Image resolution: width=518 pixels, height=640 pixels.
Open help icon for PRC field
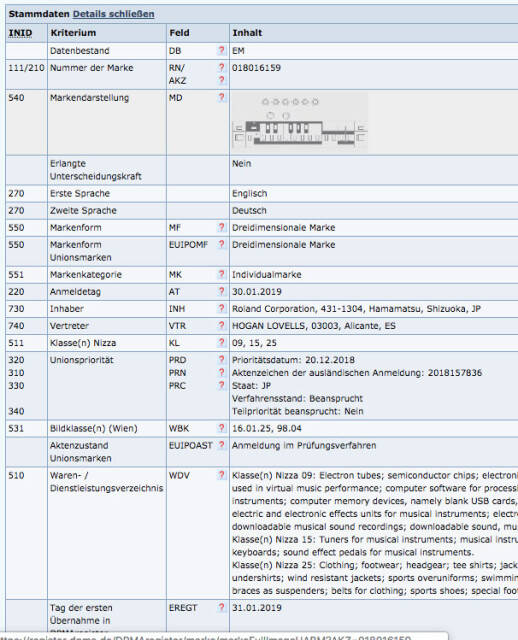221,385
